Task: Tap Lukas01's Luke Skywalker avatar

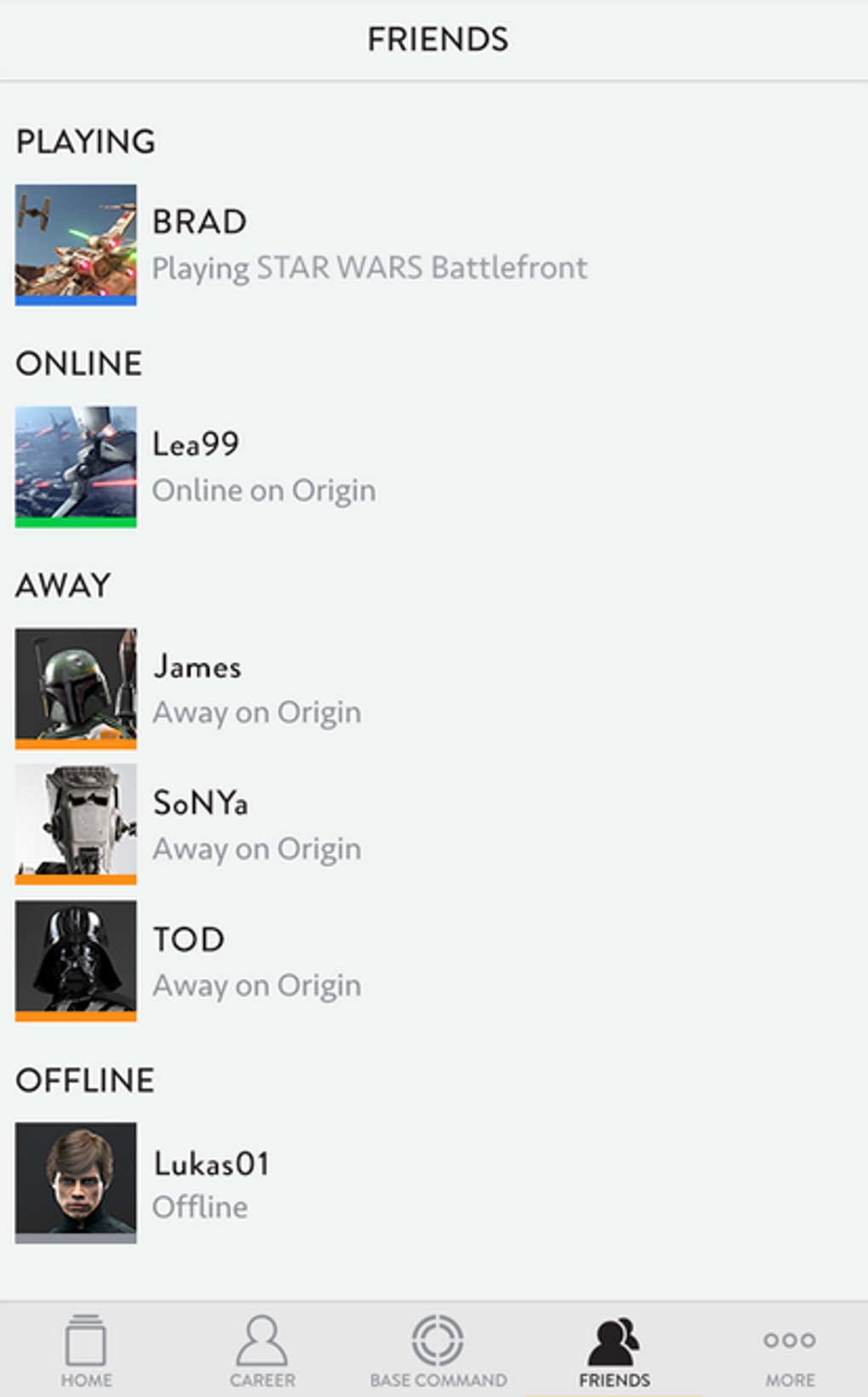Action: point(76,1182)
